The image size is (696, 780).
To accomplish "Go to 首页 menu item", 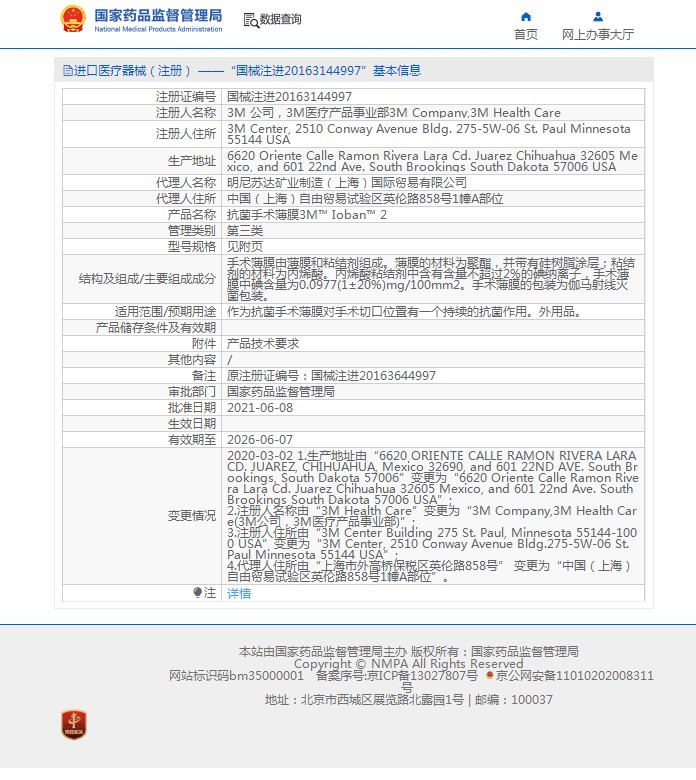I will pos(526,34).
